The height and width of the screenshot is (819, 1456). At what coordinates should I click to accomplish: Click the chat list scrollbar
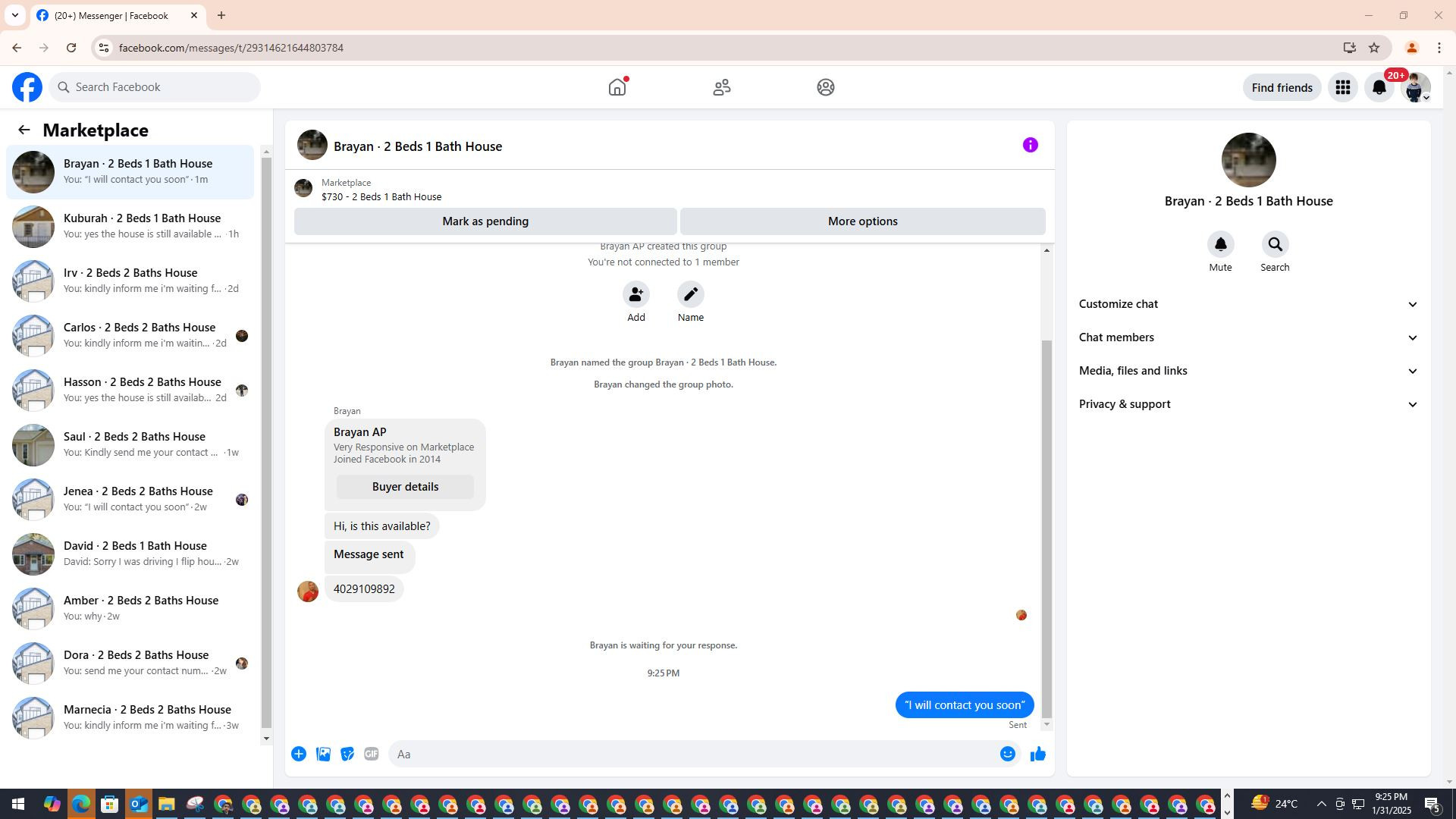coord(266,443)
